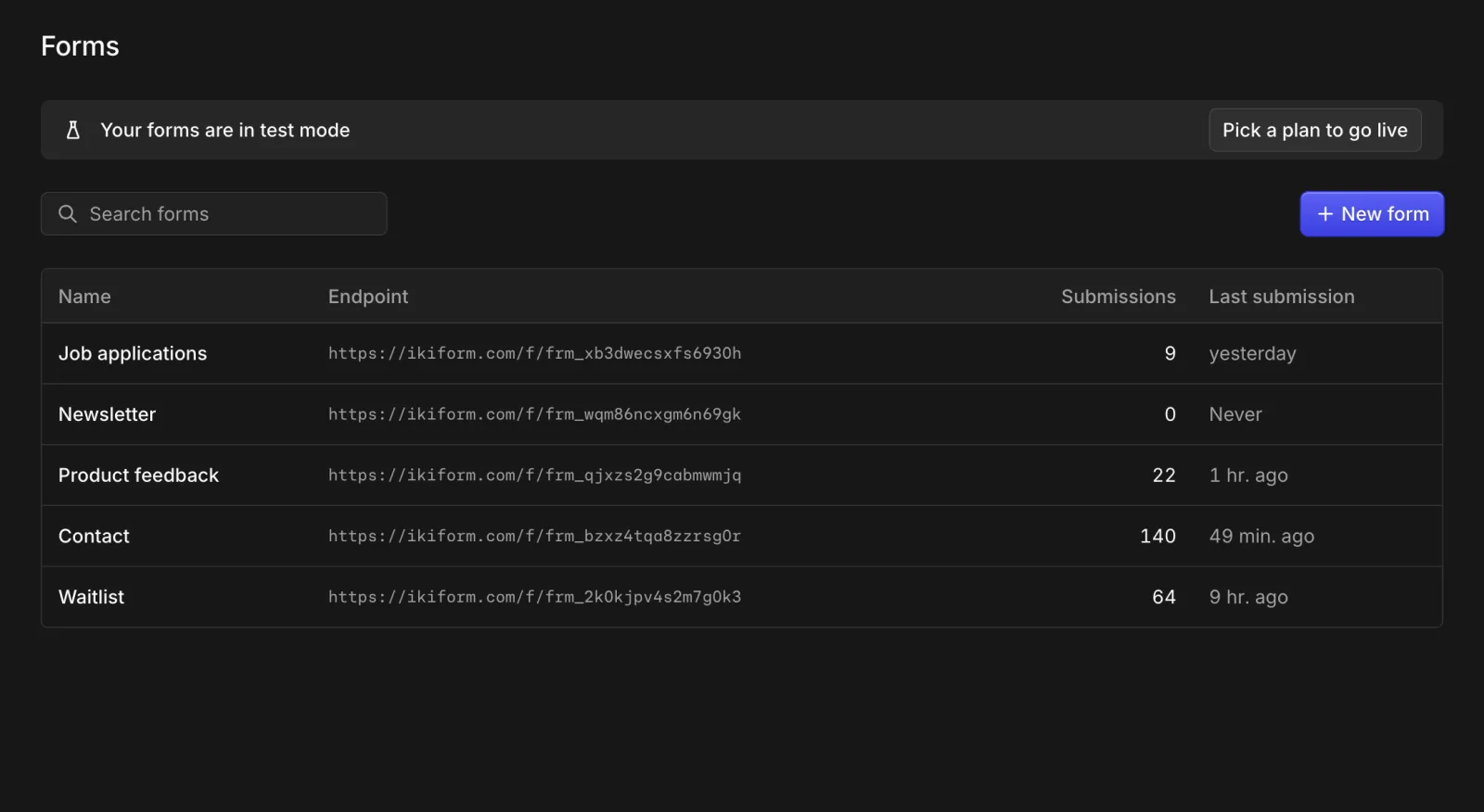
Task: Focus the Search forms input field
Action: pyautogui.click(x=214, y=214)
